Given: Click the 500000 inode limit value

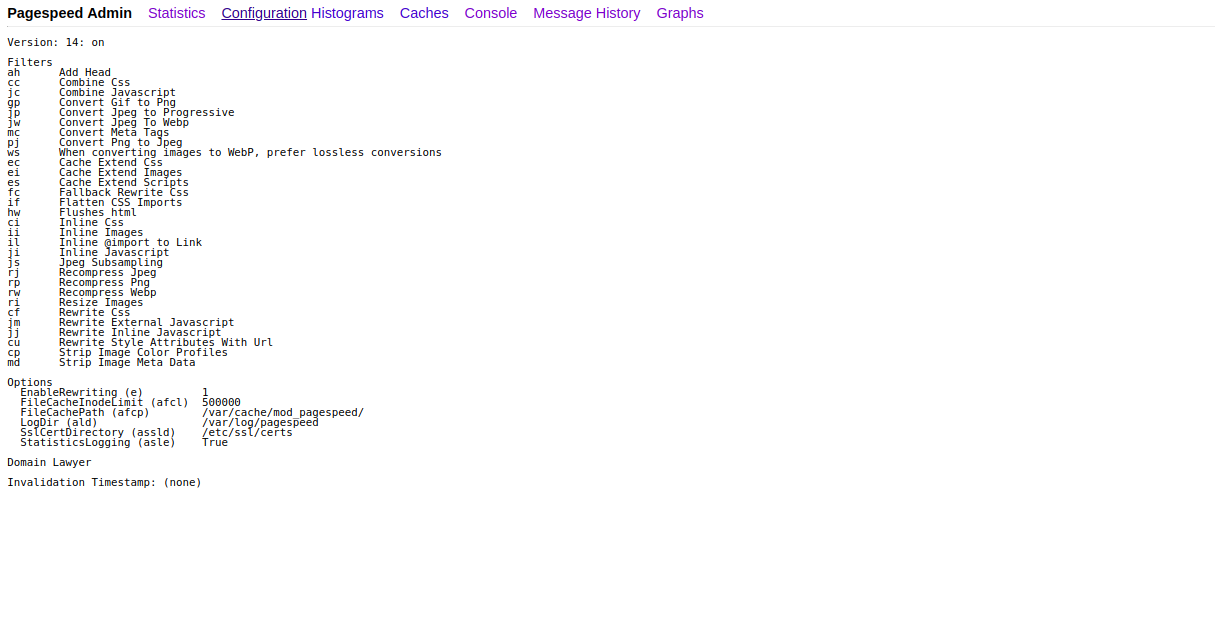Looking at the screenshot, I should [x=221, y=402].
